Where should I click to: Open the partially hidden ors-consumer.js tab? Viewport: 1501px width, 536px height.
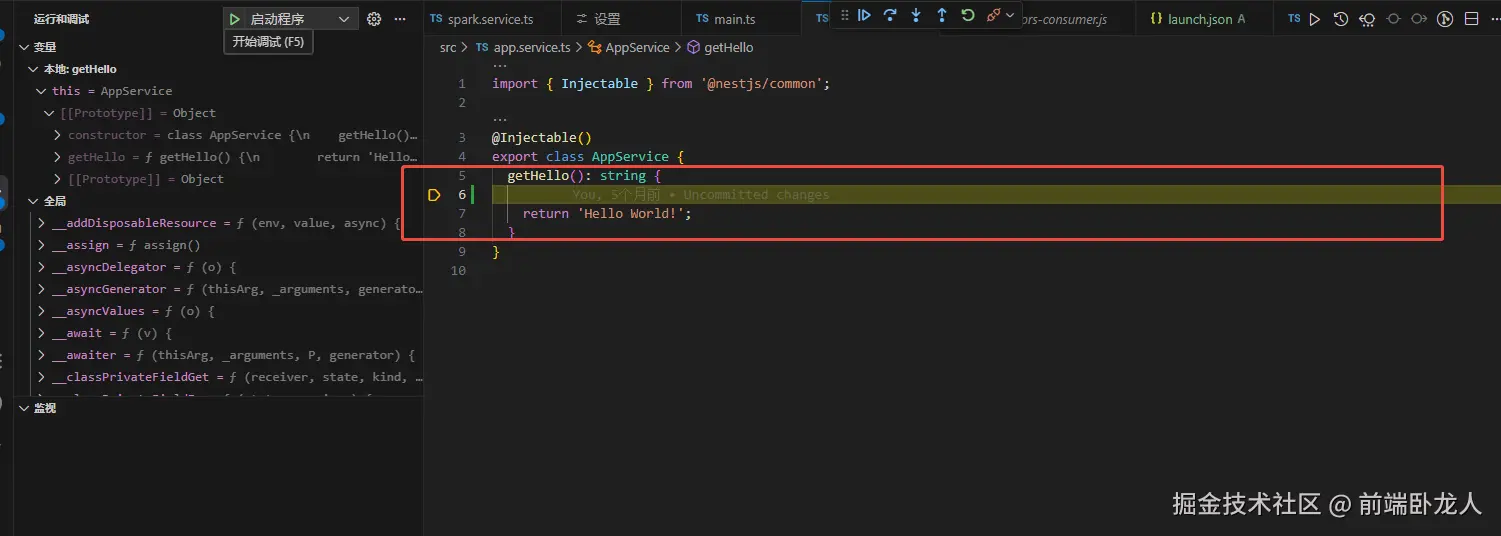point(1064,19)
